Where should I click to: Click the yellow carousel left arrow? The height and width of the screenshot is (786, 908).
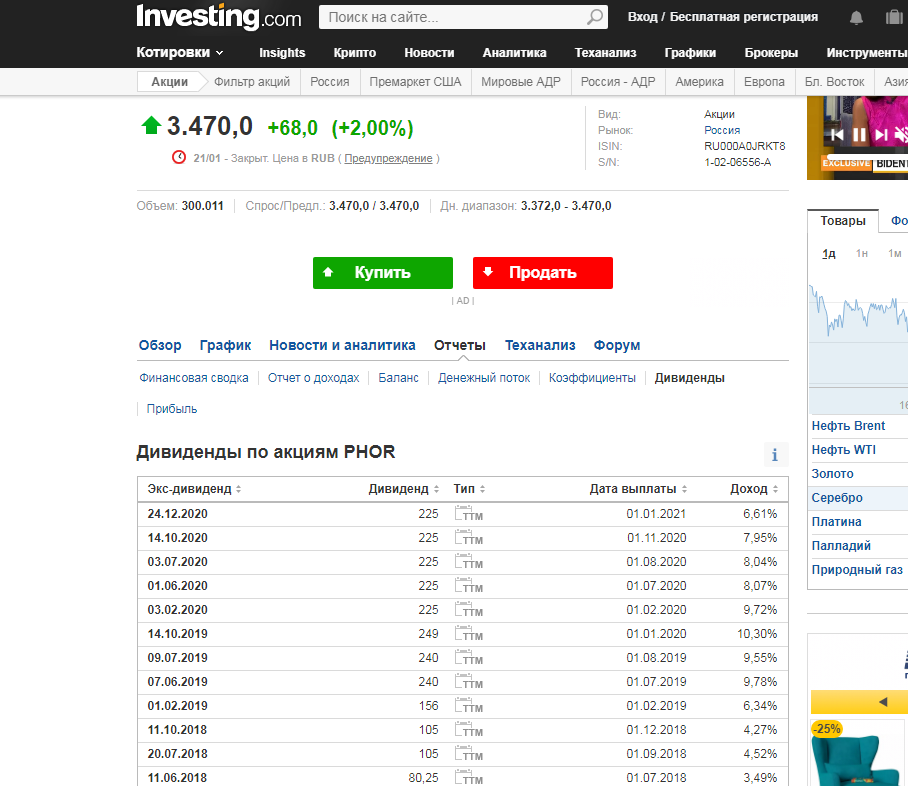pos(883,702)
